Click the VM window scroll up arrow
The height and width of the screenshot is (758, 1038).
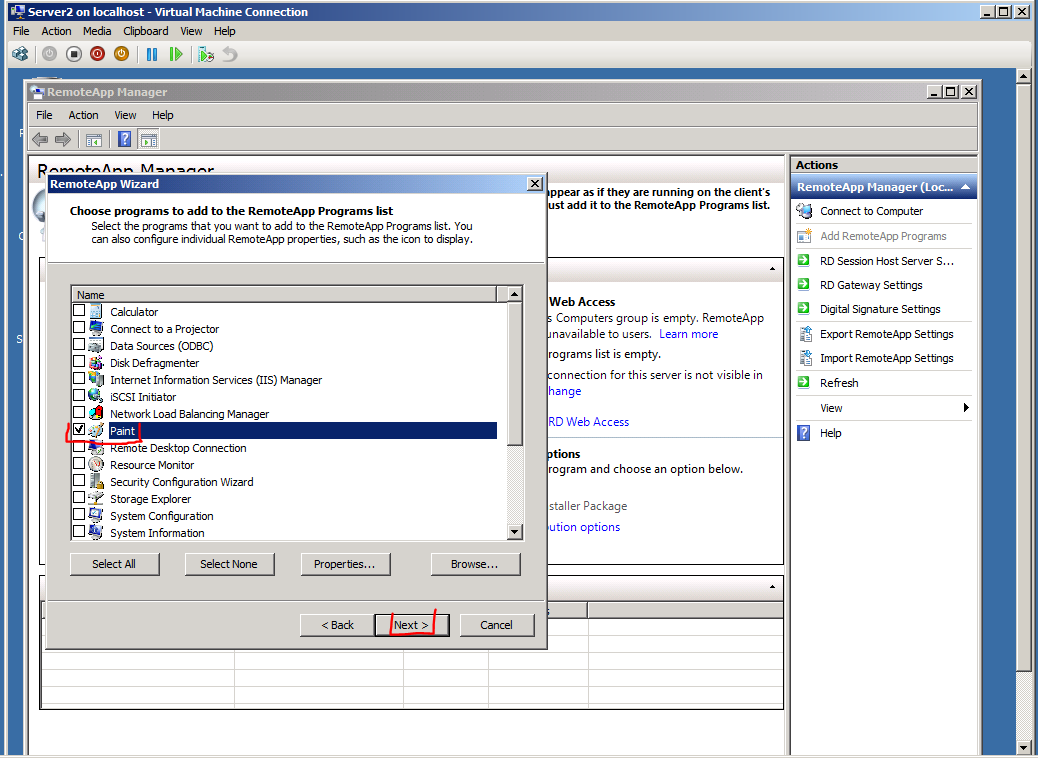click(x=1023, y=76)
